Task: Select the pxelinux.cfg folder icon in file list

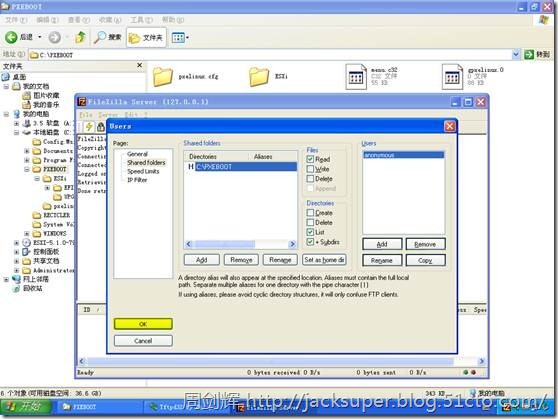Action: [x=163, y=77]
